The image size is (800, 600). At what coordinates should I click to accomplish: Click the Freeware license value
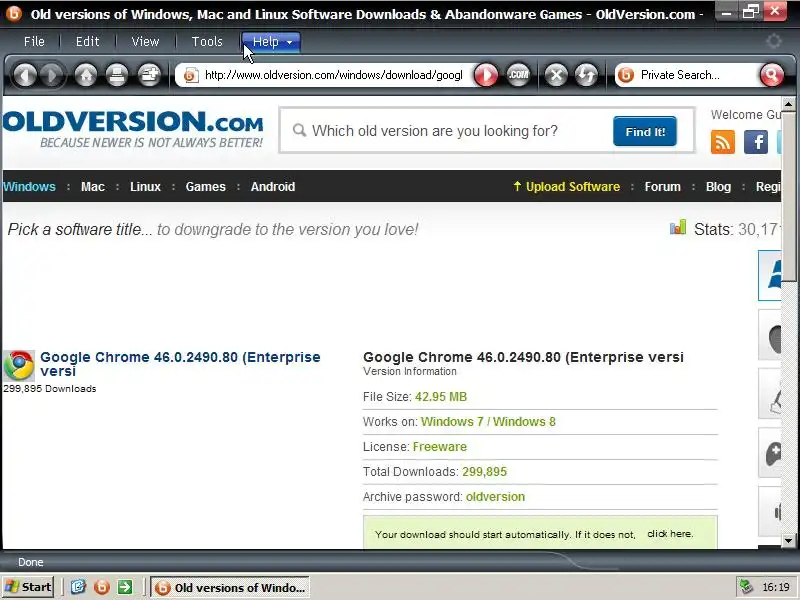click(440, 447)
